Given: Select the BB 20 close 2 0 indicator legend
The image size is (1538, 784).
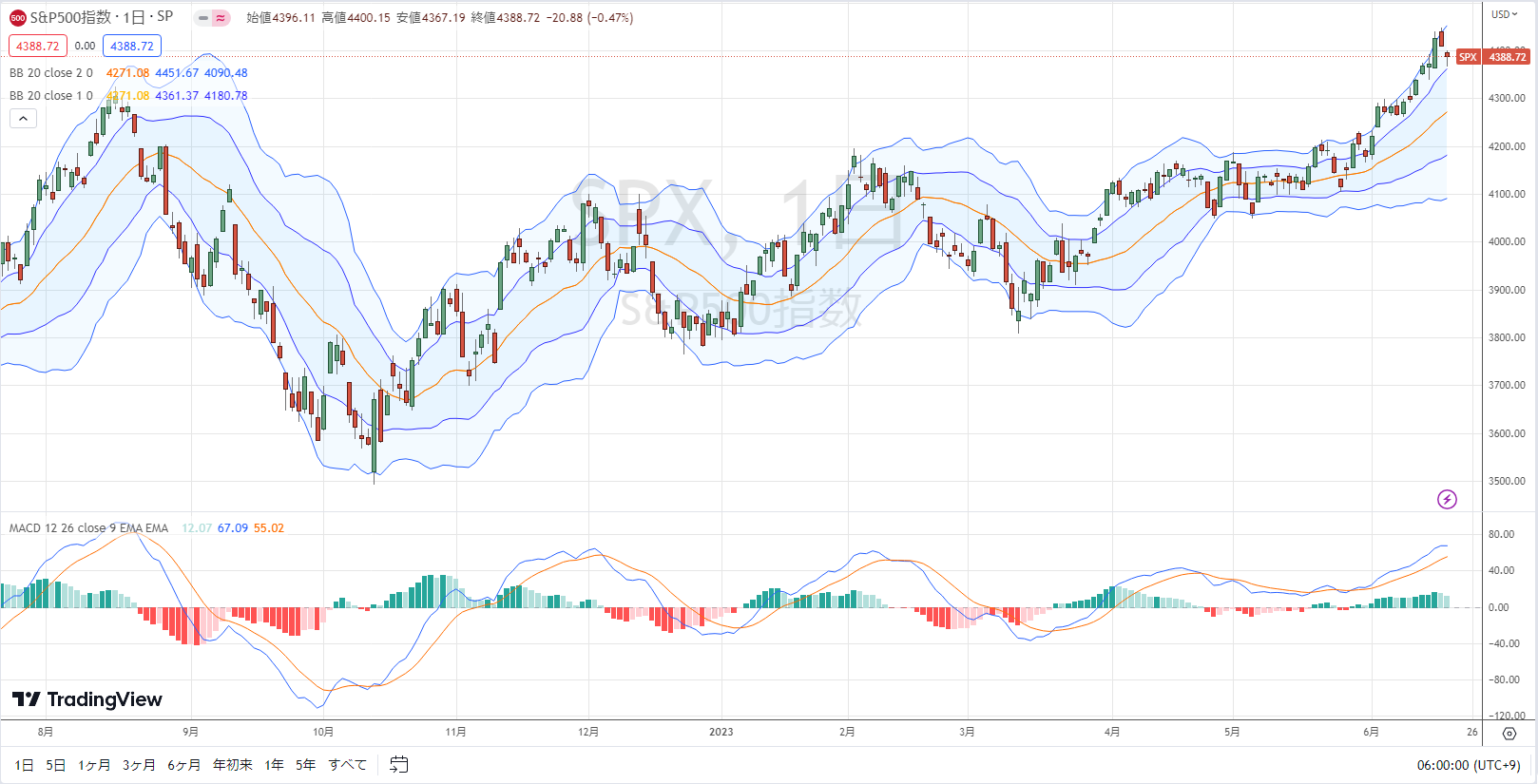Looking at the screenshot, I should pyautogui.click(x=51, y=72).
